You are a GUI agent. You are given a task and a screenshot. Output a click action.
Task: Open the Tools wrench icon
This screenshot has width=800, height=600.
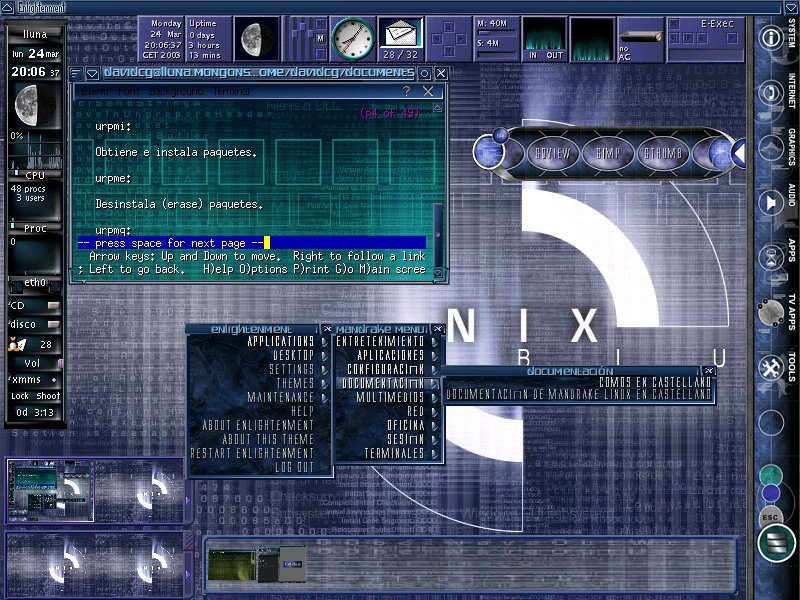pyautogui.click(x=771, y=368)
